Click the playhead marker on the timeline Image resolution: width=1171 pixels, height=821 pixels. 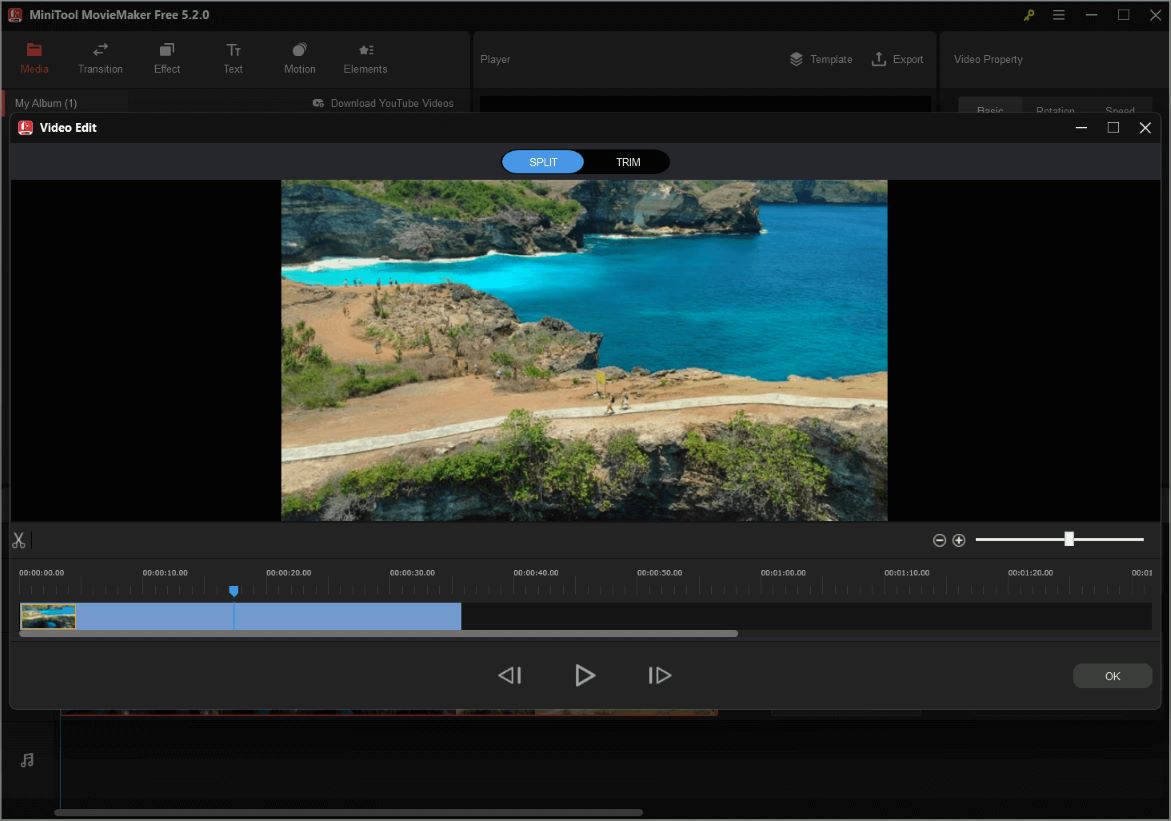pos(233,591)
